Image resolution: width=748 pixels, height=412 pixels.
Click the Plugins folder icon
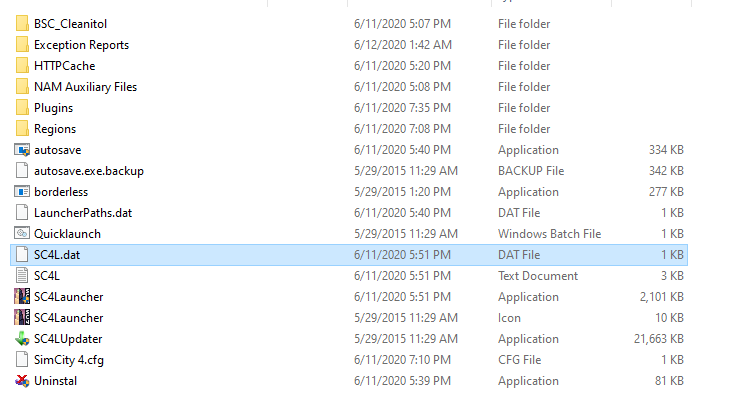(x=22, y=107)
